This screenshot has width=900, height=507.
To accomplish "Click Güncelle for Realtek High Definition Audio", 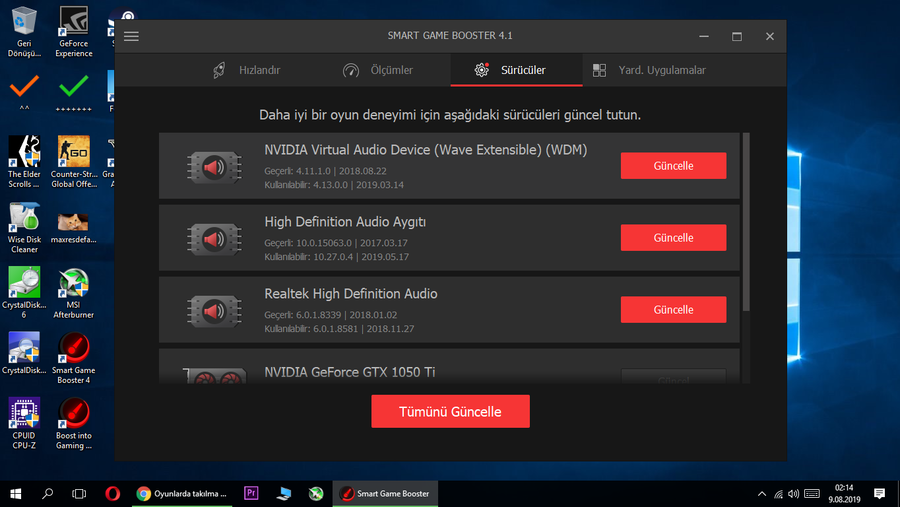I will [673, 309].
